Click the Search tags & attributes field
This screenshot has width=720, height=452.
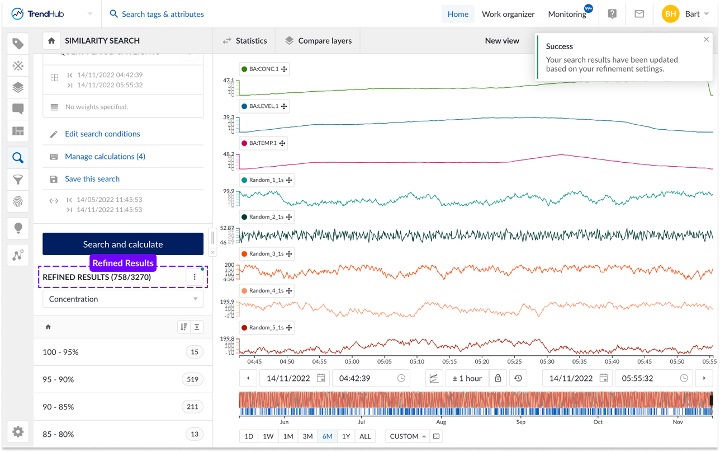click(x=162, y=15)
